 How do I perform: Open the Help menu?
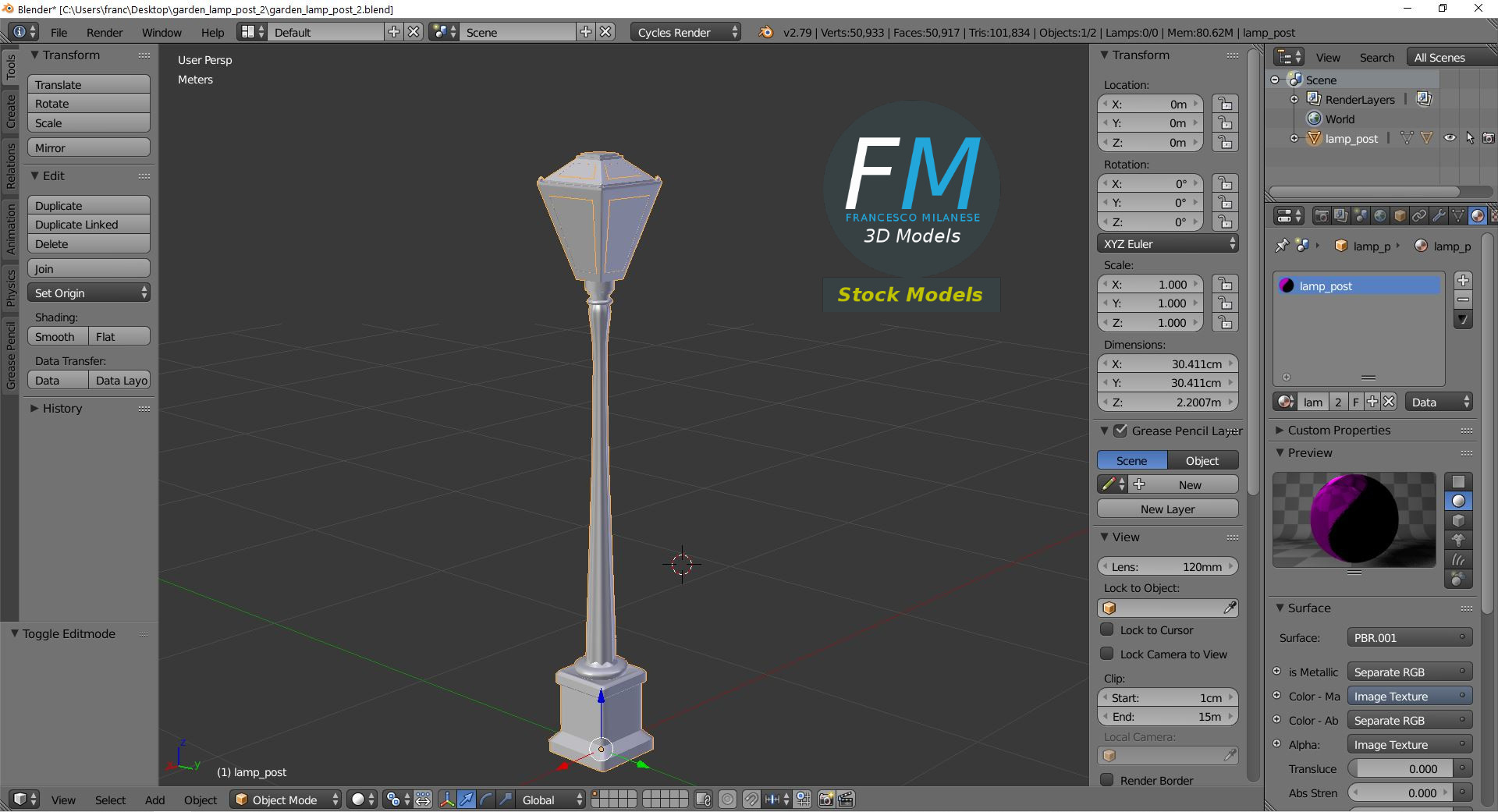click(212, 32)
